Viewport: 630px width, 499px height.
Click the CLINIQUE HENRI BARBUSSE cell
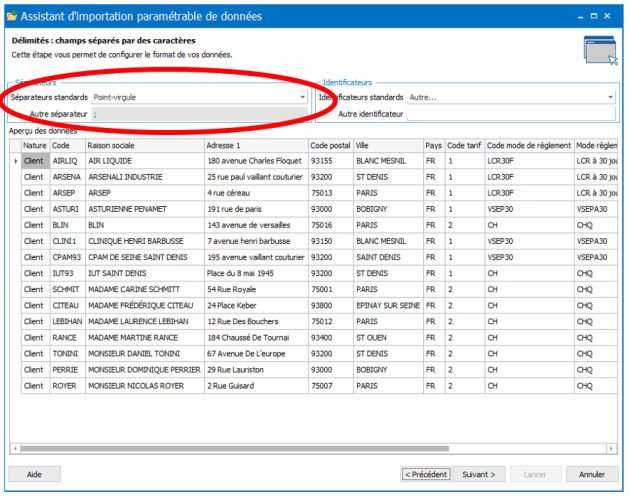(145, 241)
